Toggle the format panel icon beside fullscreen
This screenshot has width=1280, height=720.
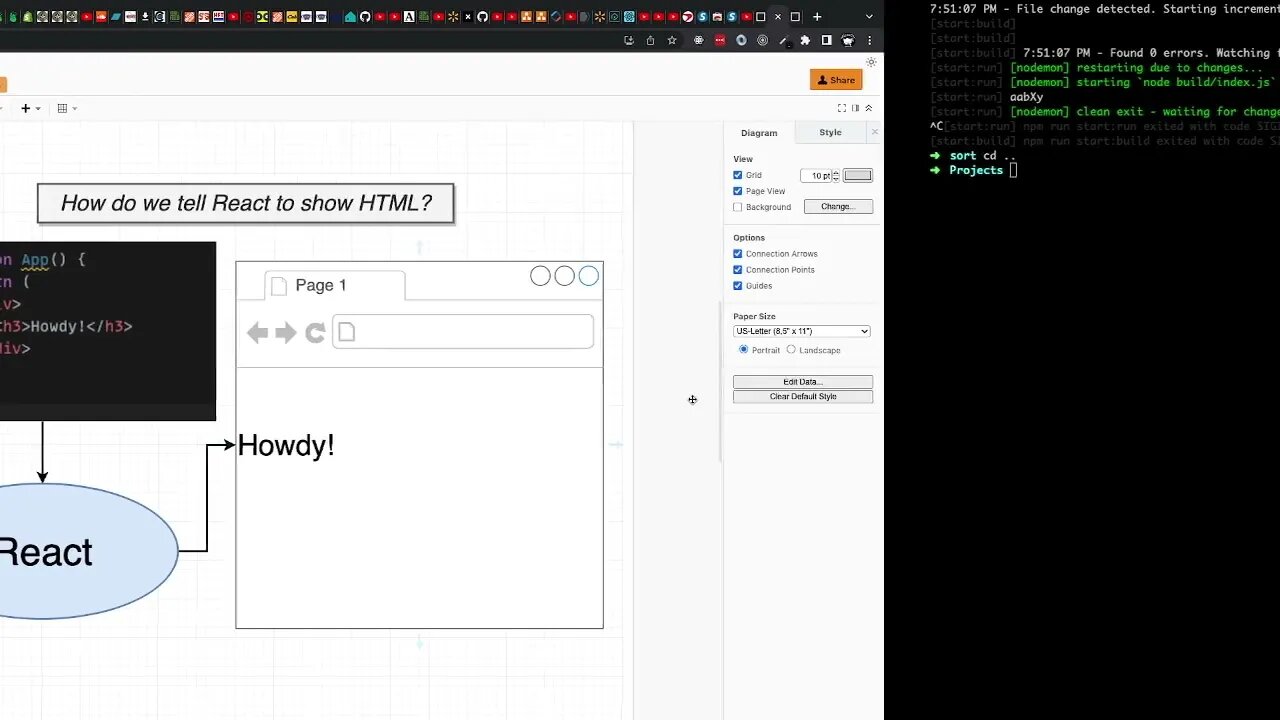[855, 108]
